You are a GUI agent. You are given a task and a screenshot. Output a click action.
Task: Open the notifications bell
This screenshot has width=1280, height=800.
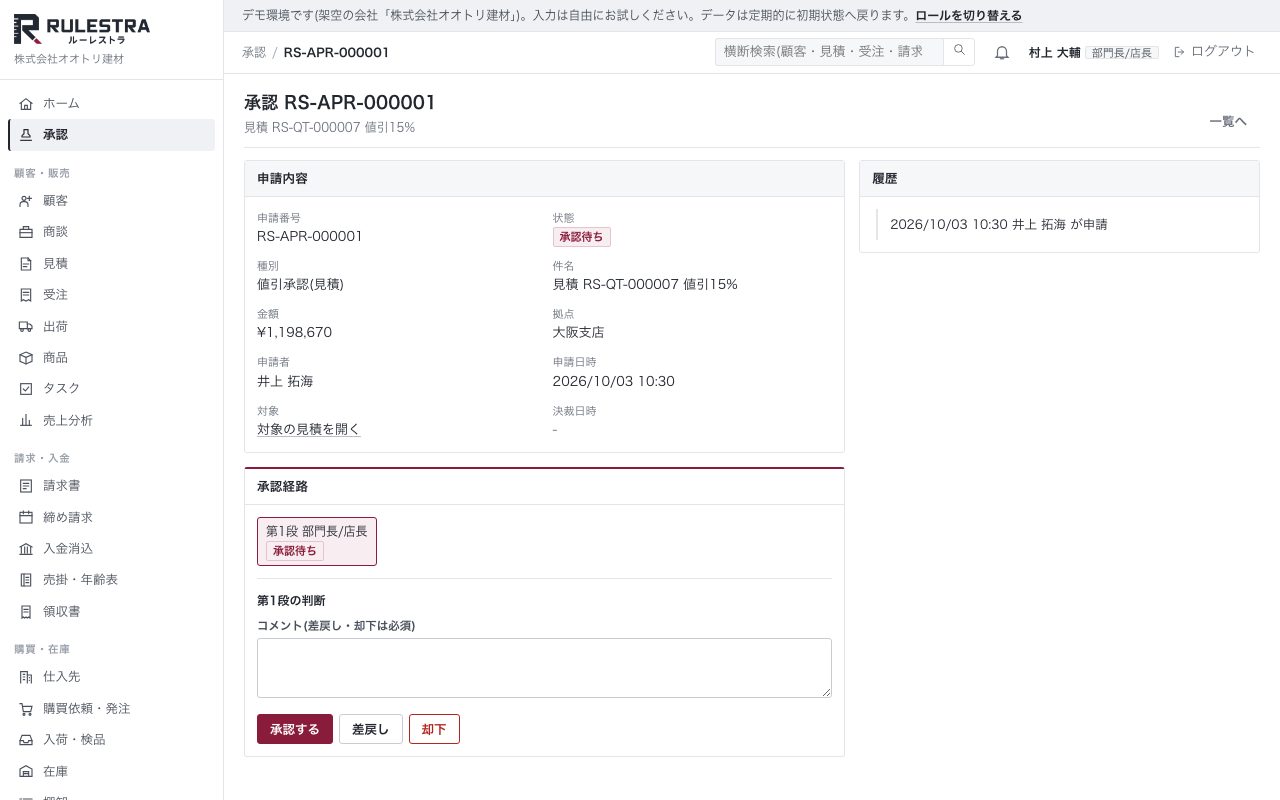pyautogui.click(x=1002, y=53)
